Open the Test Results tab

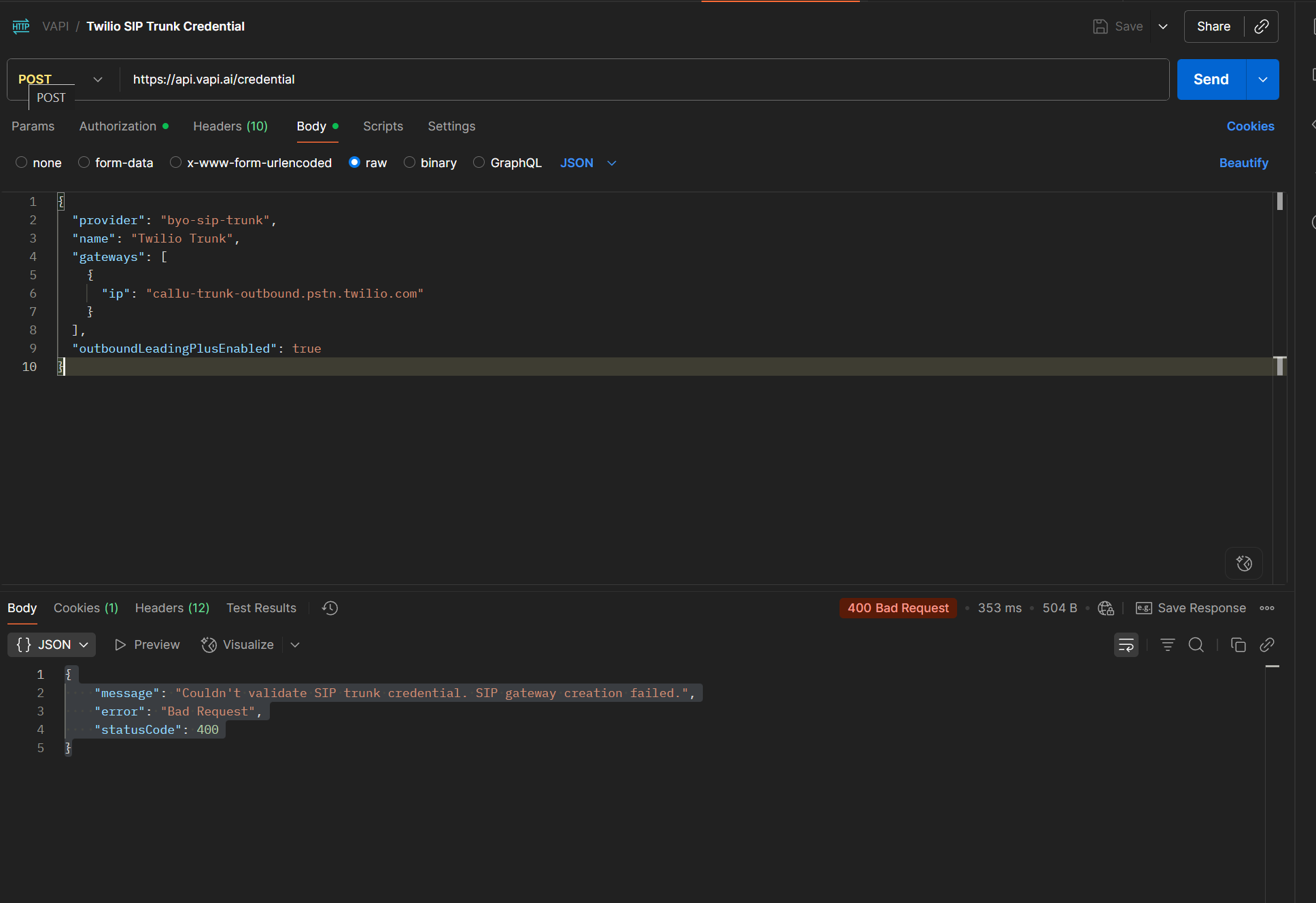tap(261, 608)
